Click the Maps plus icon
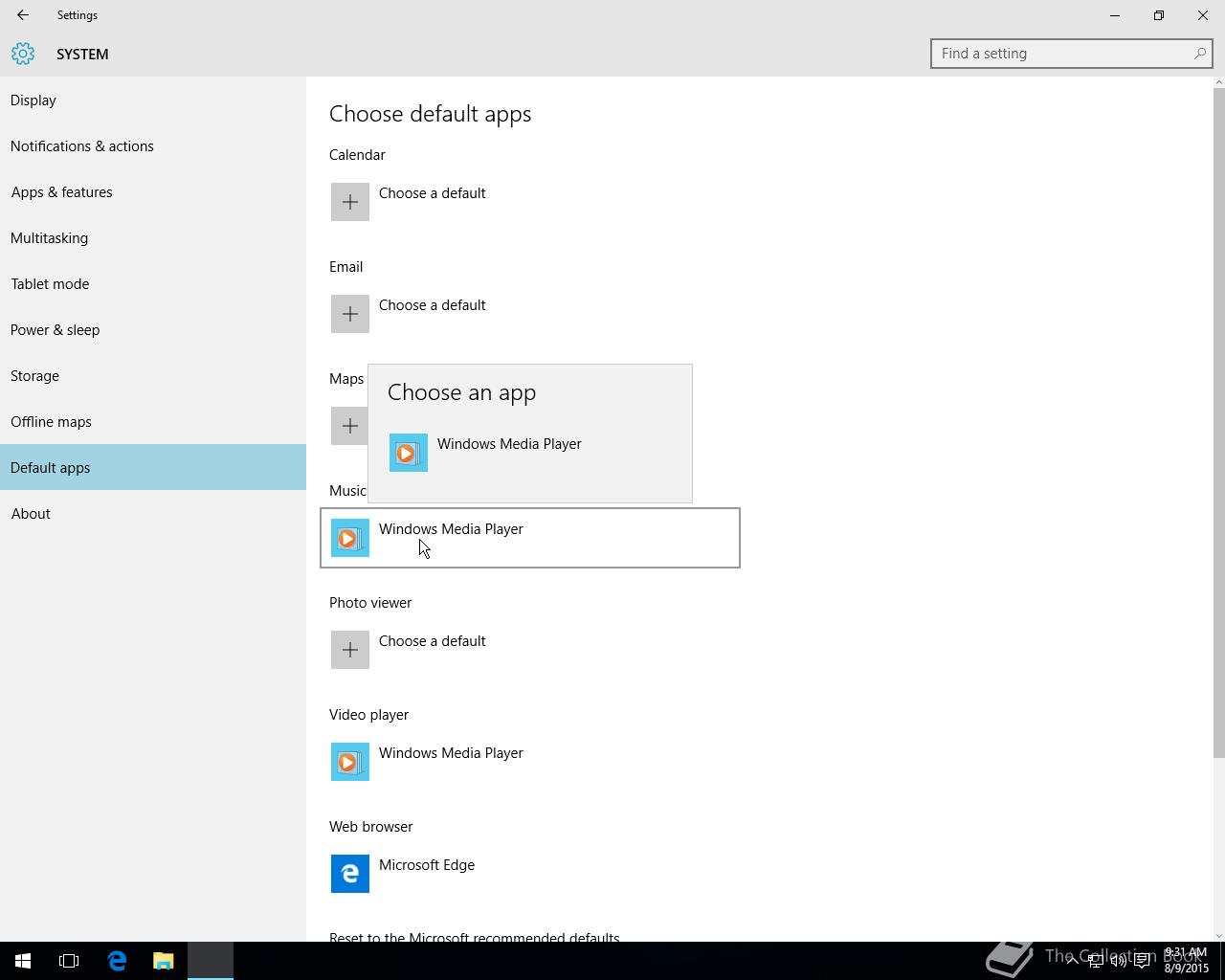 [350, 426]
